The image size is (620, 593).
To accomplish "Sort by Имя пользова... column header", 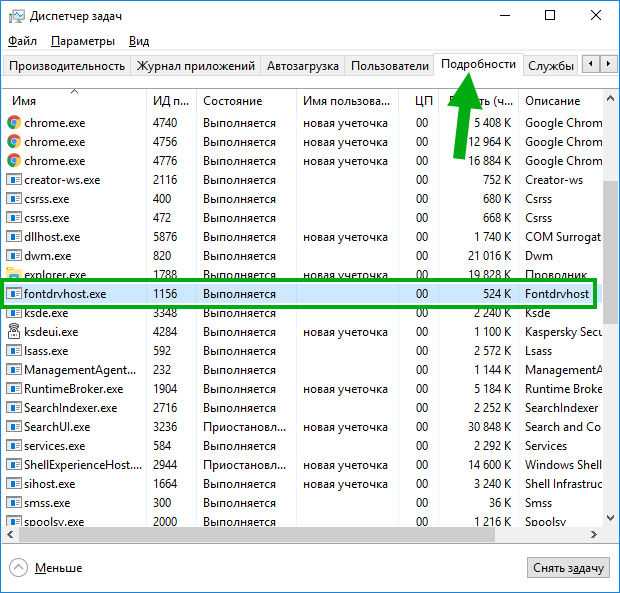I will tap(347, 100).
